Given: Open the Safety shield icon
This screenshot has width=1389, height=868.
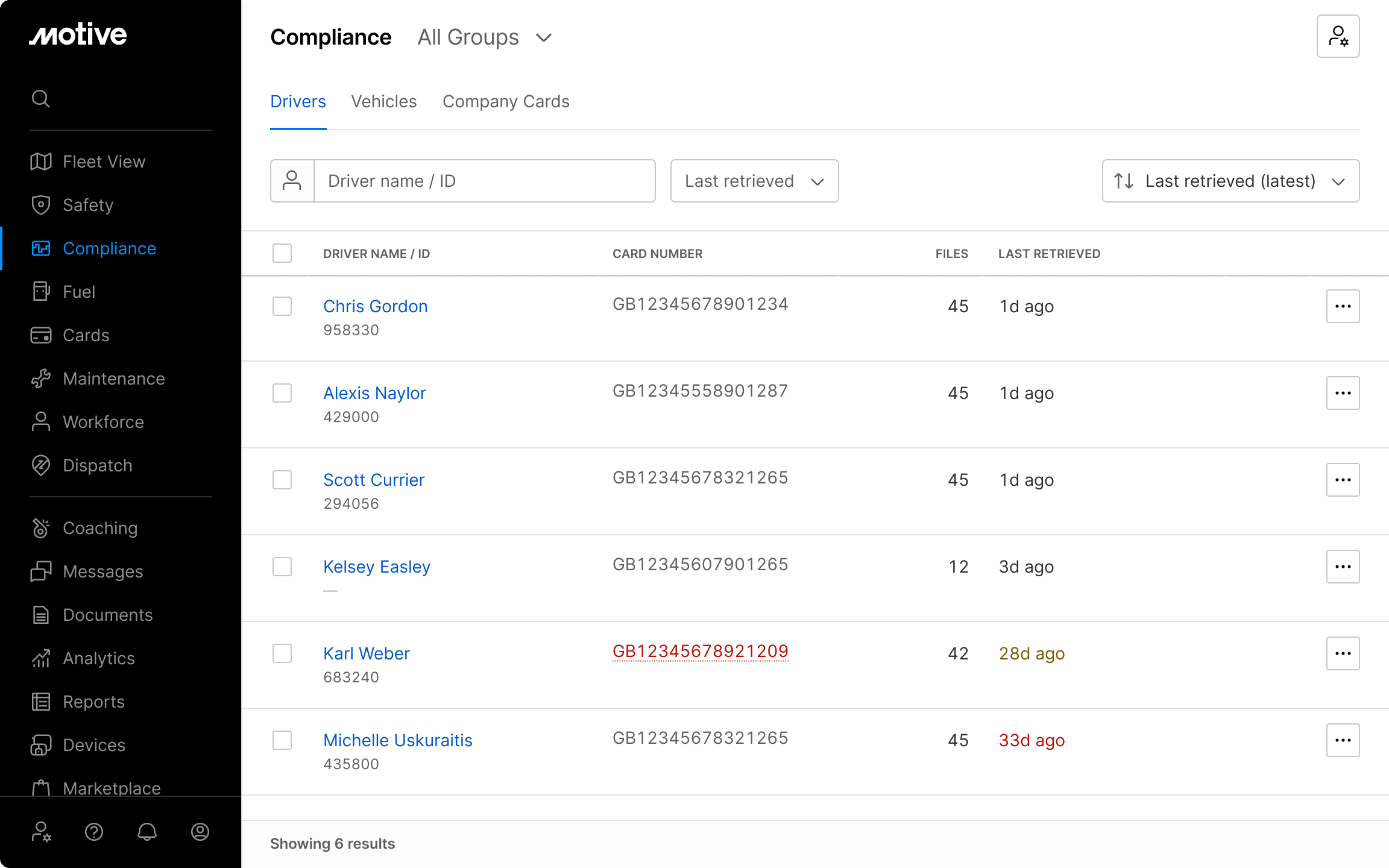Looking at the screenshot, I should 41,205.
